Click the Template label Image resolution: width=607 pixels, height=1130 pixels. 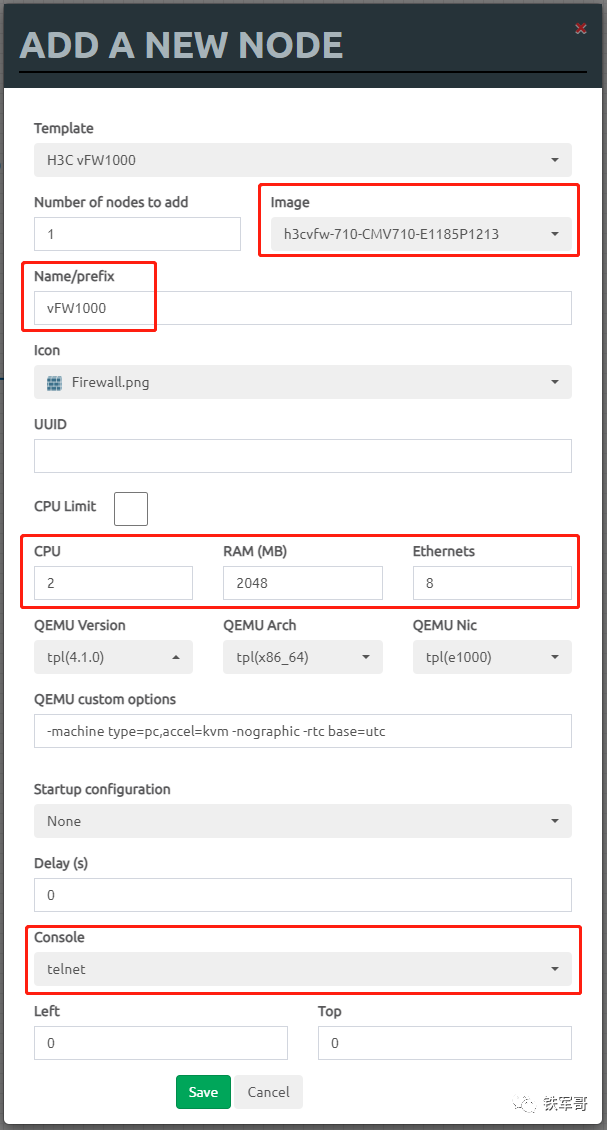63,128
